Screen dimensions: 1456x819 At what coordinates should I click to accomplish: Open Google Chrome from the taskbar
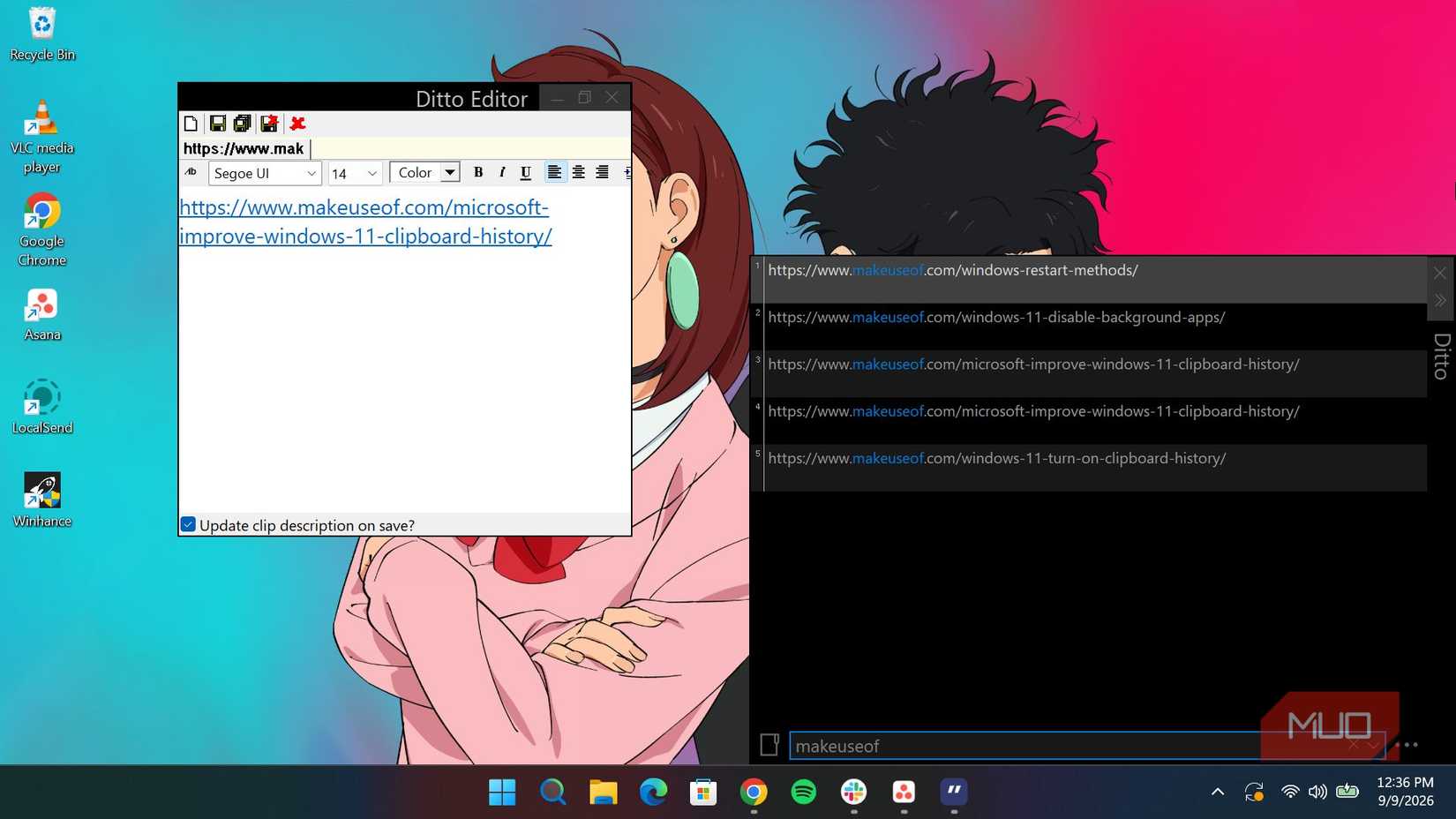(x=754, y=793)
